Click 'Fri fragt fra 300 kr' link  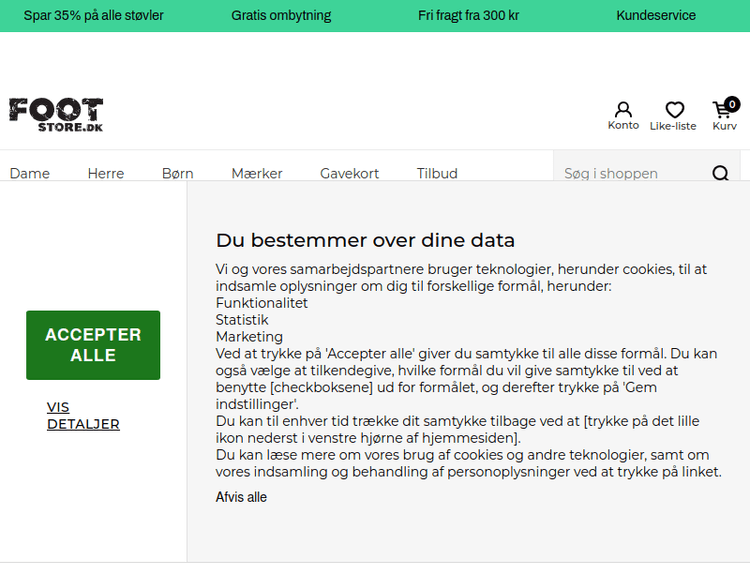(468, 16)
